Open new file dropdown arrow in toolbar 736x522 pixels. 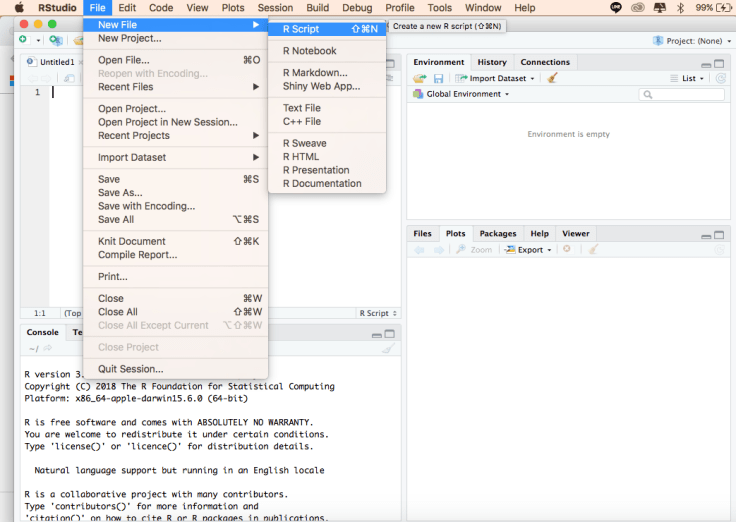[x=38, y=40]
